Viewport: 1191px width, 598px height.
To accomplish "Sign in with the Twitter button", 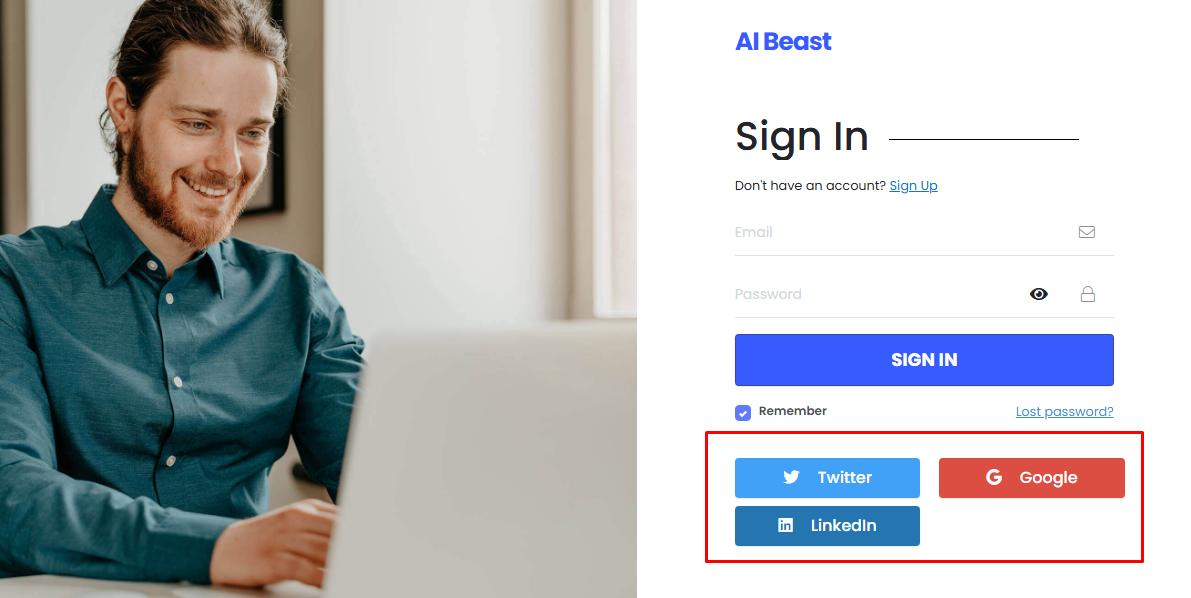I will (827, 478).
